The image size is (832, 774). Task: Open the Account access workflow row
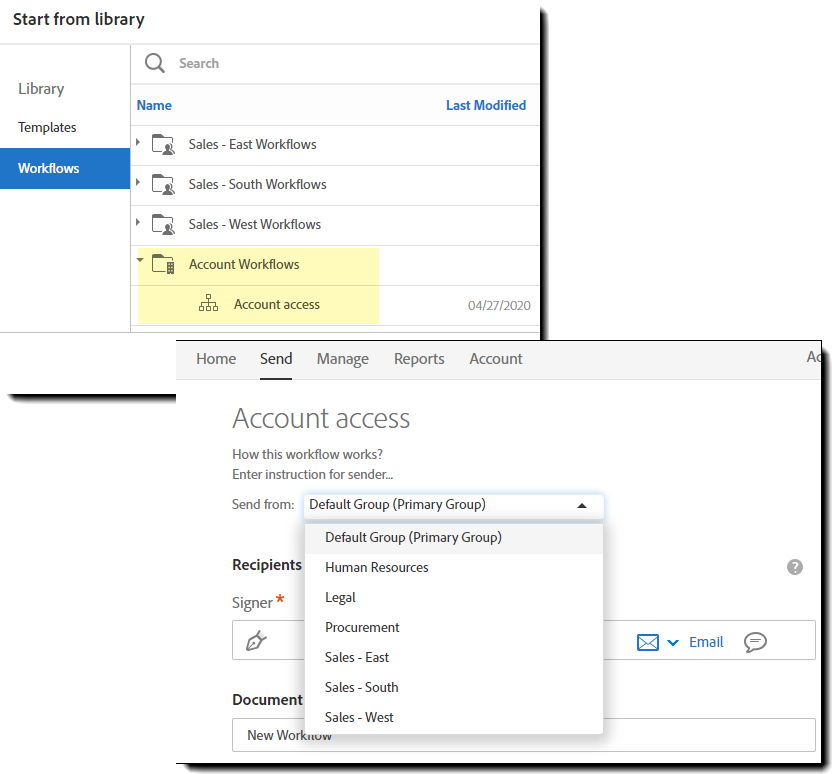pos(335,305)
